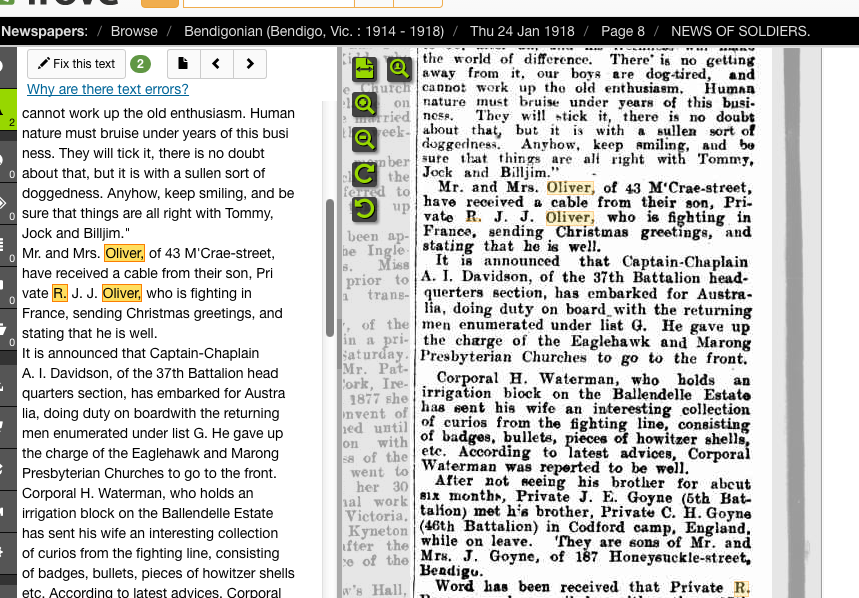Click the text line 'Corporal H. Waterman, who holds an'
This screenshot has width=859, height=598.
point(138,493)
